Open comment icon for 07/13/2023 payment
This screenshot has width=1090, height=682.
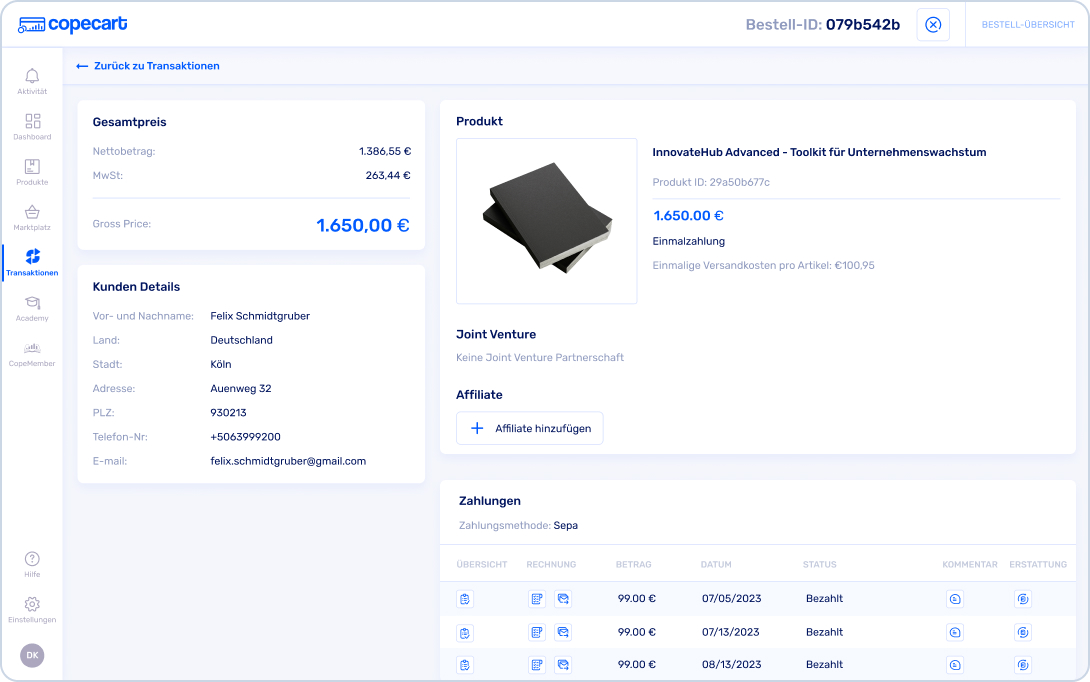coord(955,633)
